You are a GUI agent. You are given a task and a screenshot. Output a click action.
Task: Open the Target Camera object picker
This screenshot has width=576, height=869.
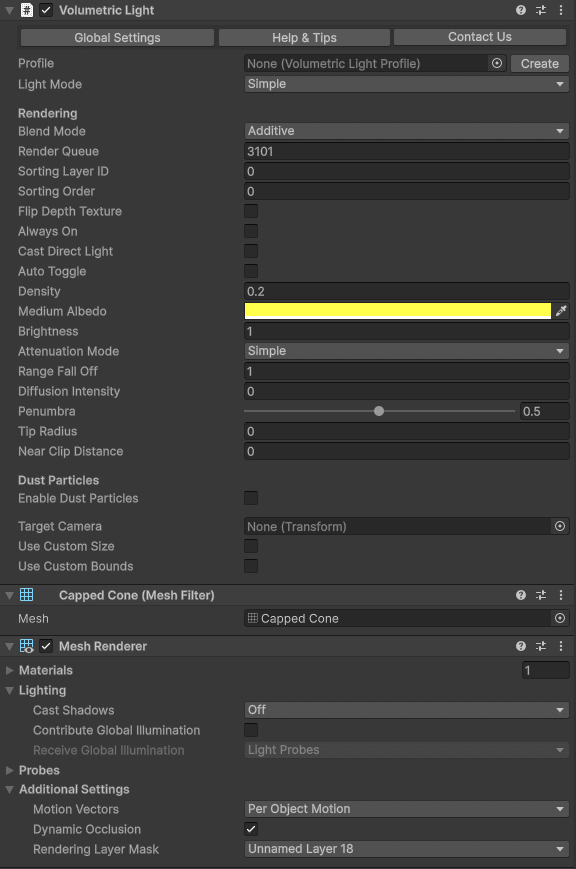(561, 526)
